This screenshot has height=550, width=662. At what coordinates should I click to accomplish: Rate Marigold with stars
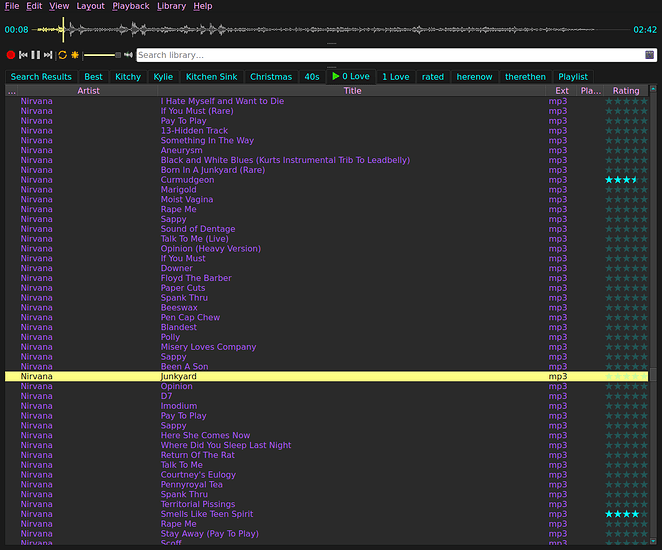[626, 190]
